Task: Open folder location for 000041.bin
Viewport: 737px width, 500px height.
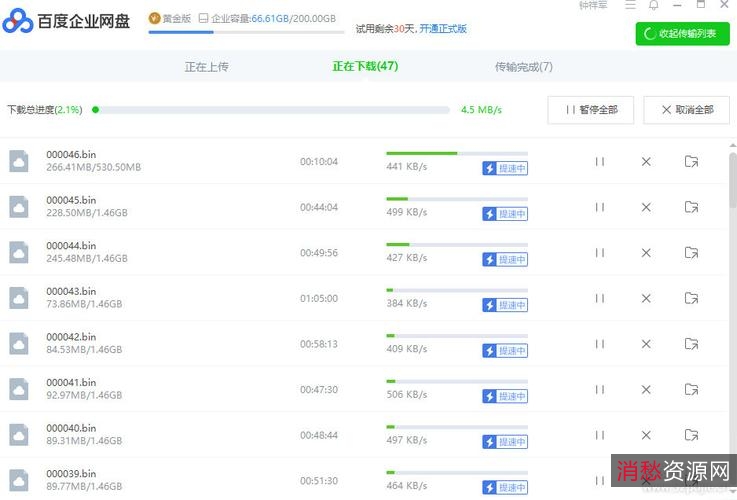Action: tap(691, 390)
